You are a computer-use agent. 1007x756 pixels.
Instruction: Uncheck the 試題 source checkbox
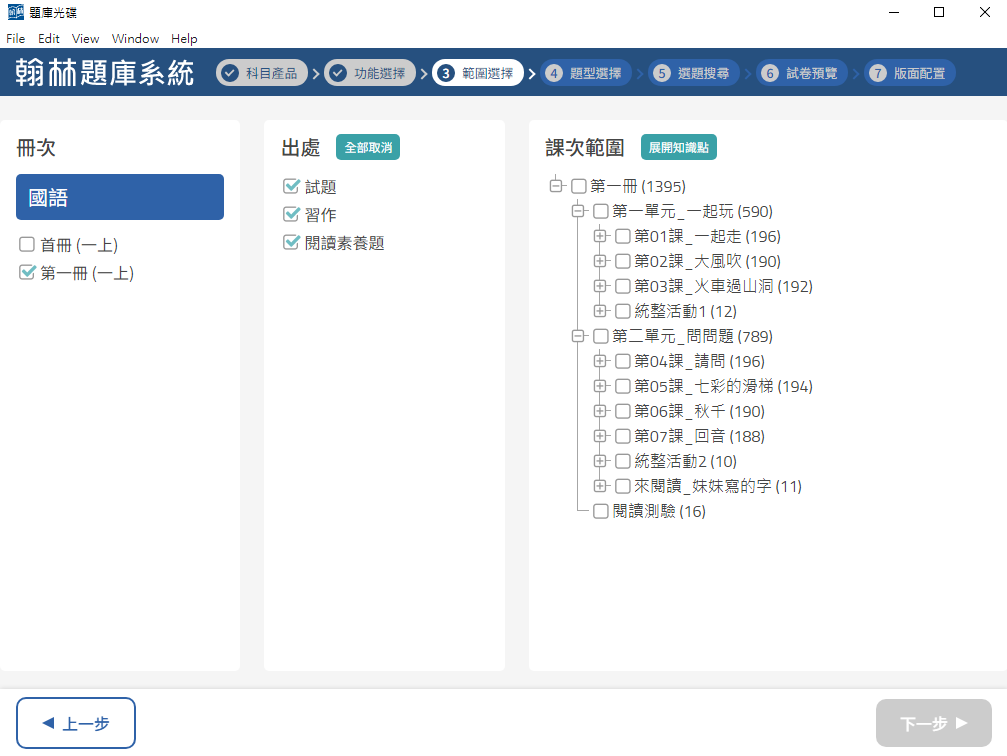[292, 187]
